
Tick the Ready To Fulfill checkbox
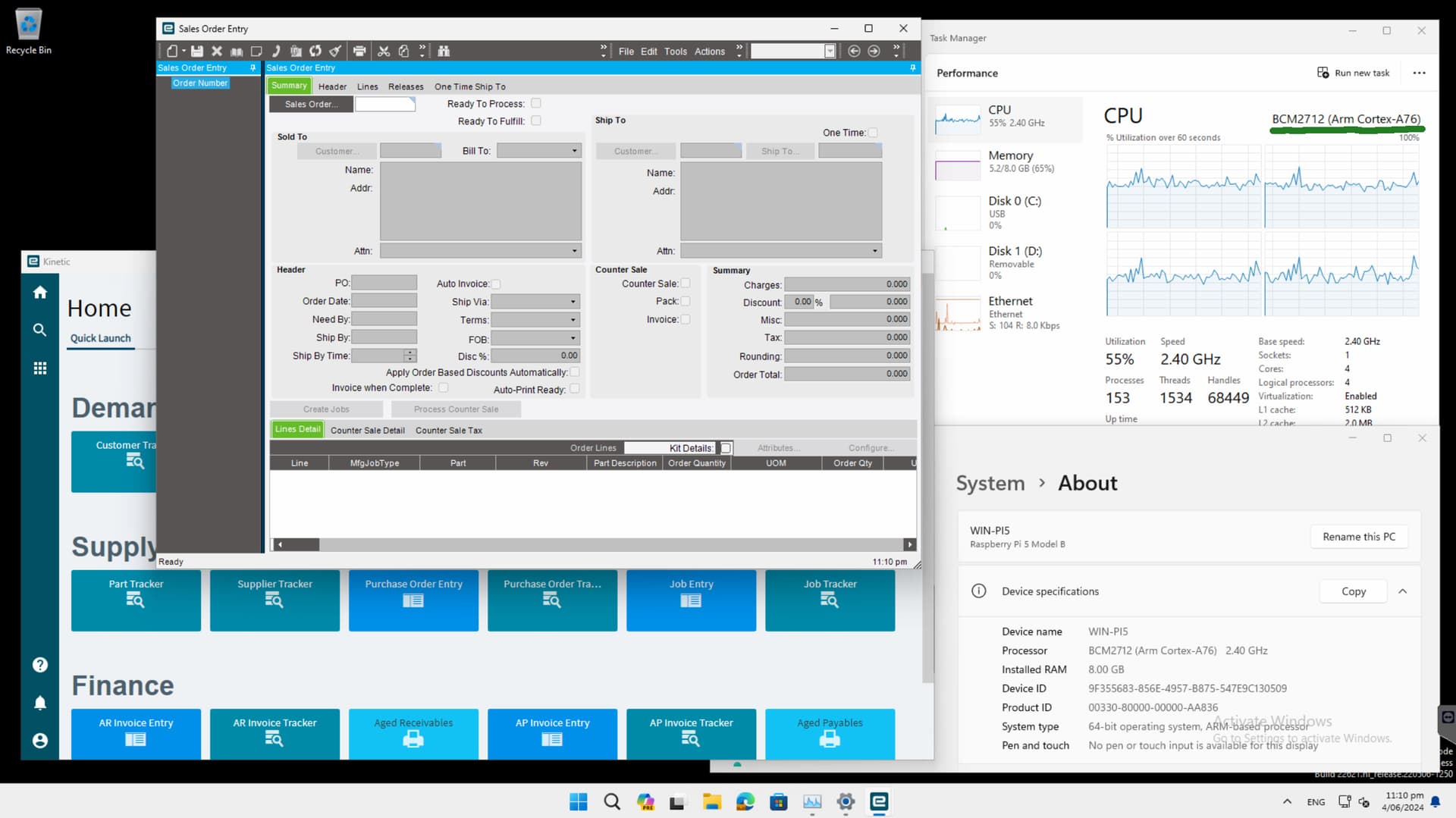coord(536,121)
